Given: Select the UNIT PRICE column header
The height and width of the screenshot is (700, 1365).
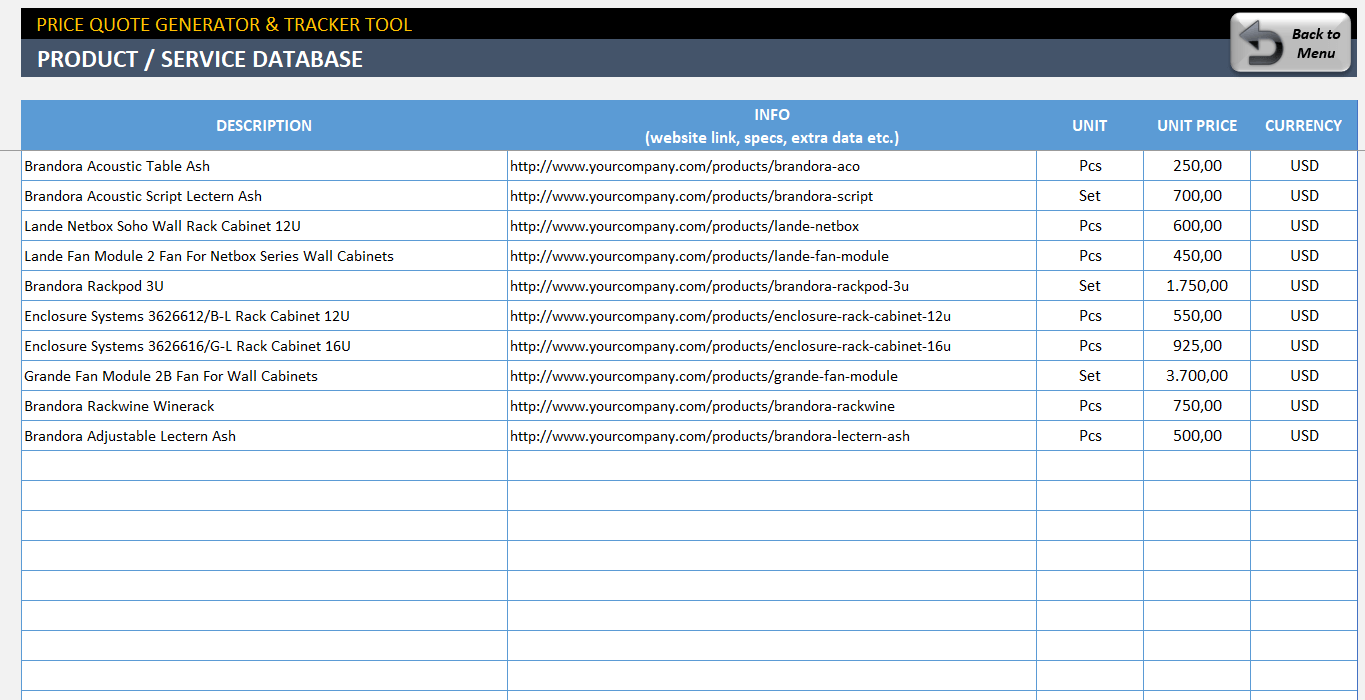Looking at the screenshot, I should tap(1197, 125).
